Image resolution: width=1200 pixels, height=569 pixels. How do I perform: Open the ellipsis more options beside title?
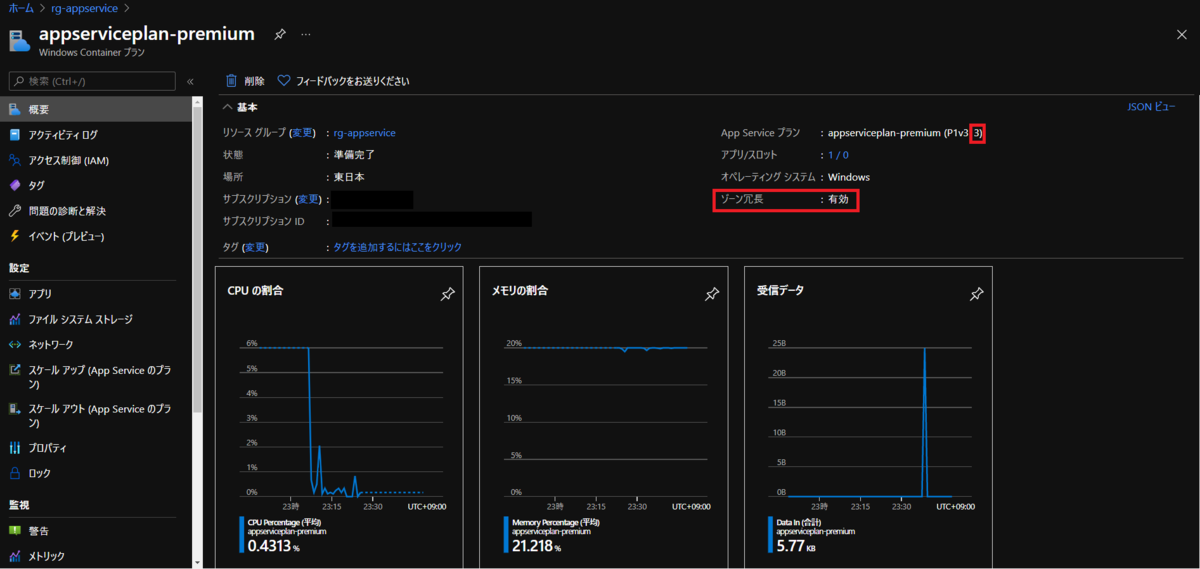tap(306, 34)
